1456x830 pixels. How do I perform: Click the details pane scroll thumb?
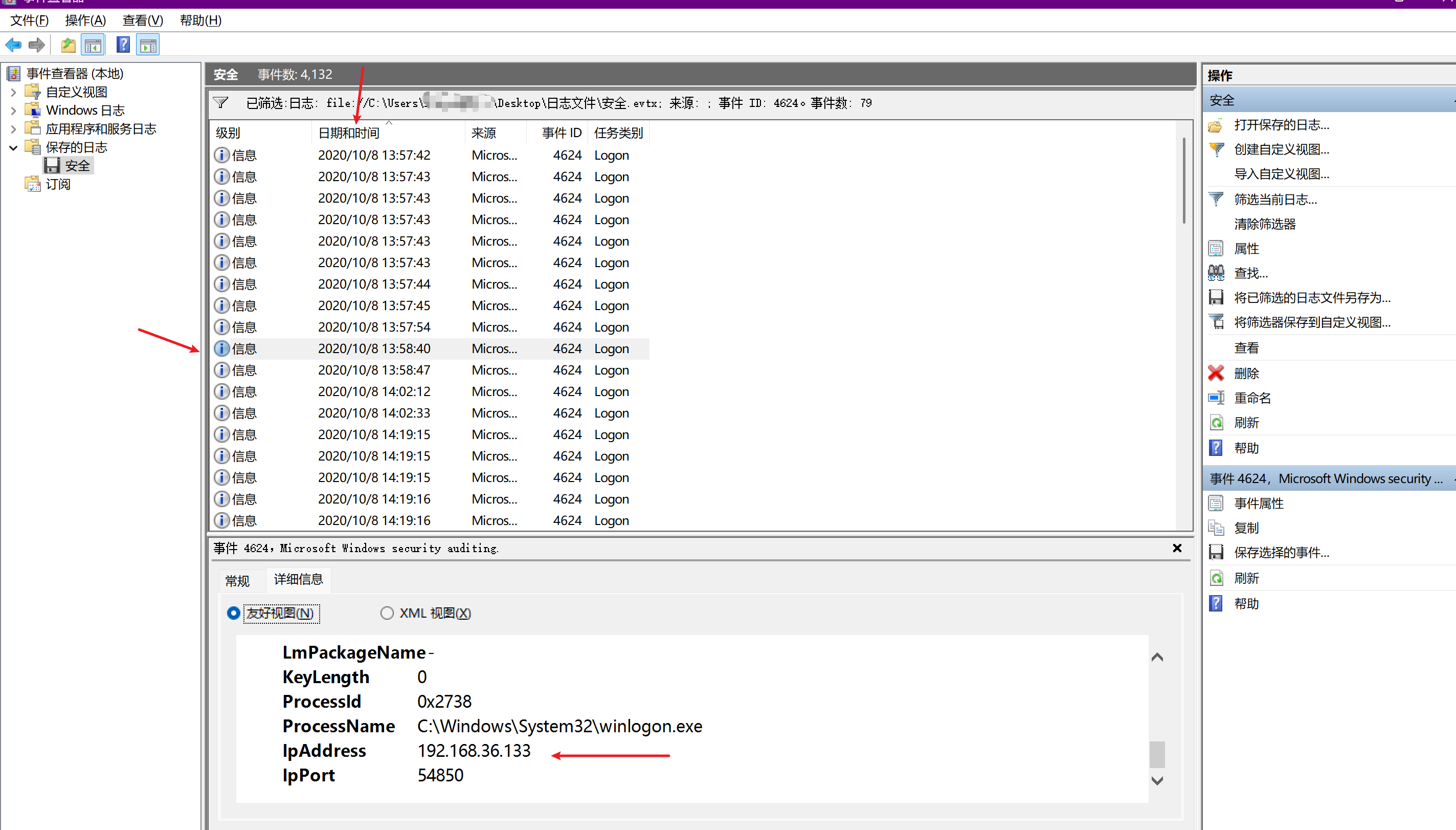click(1157, 754)
